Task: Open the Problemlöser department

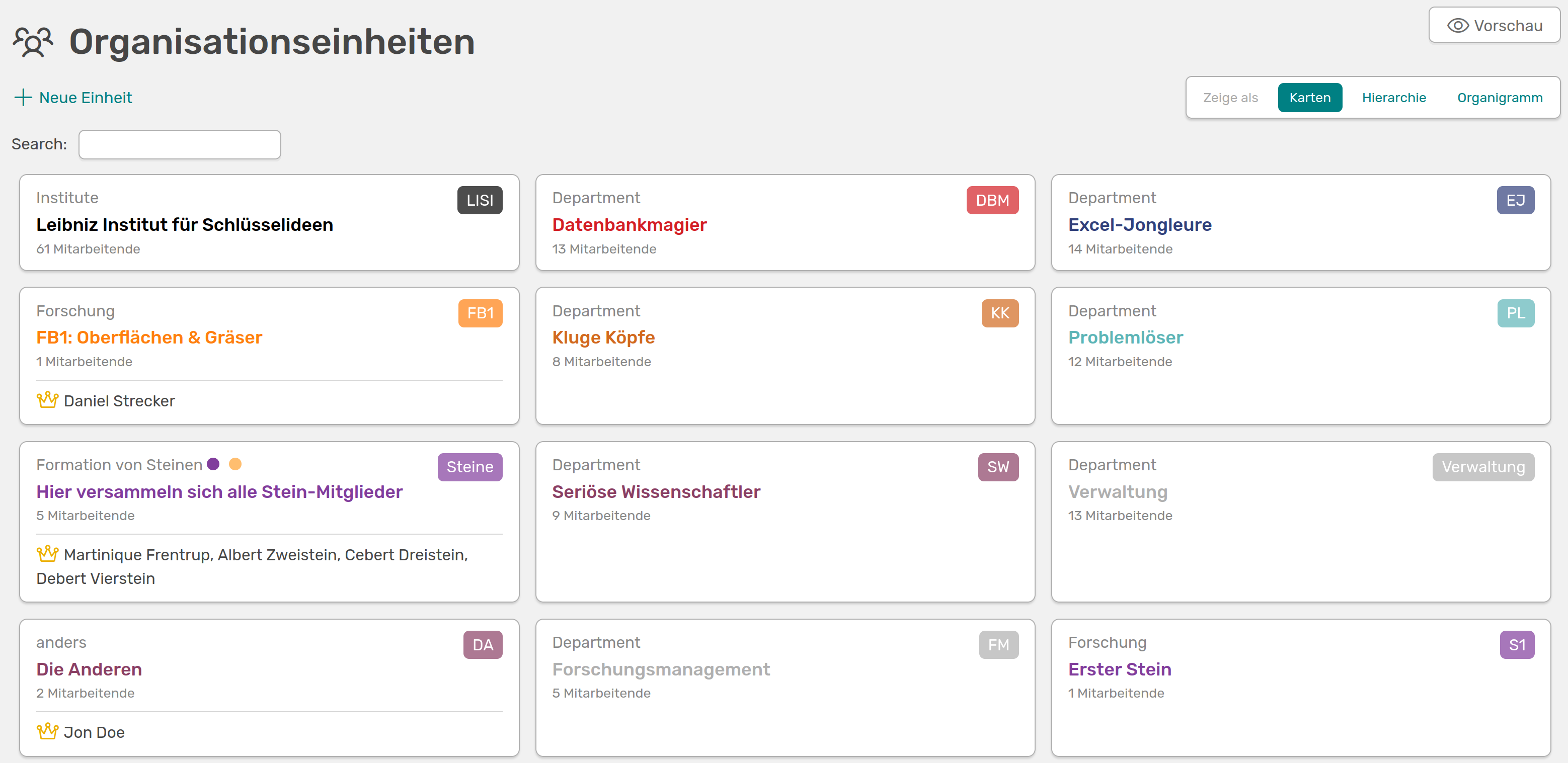Action: click(1125, 337)
